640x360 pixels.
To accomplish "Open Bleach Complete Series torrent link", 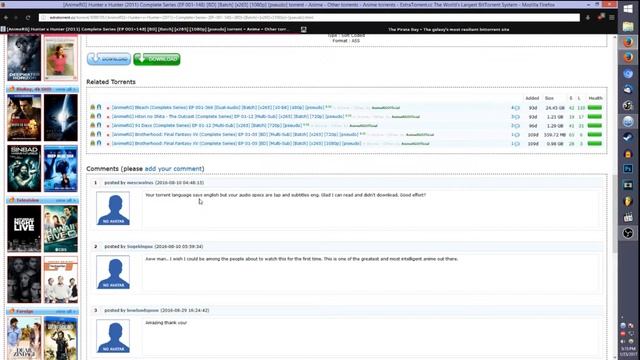I will point(218,108).
